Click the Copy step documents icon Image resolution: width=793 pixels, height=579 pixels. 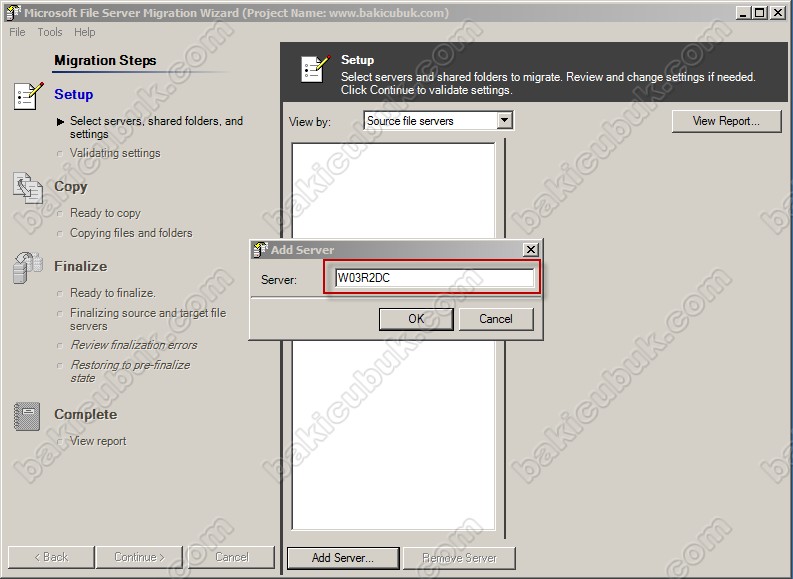(28, 188)
